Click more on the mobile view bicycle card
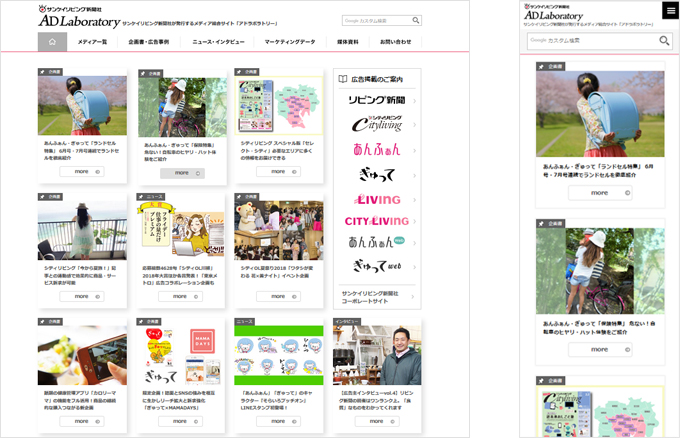 [x=600, y=350]
